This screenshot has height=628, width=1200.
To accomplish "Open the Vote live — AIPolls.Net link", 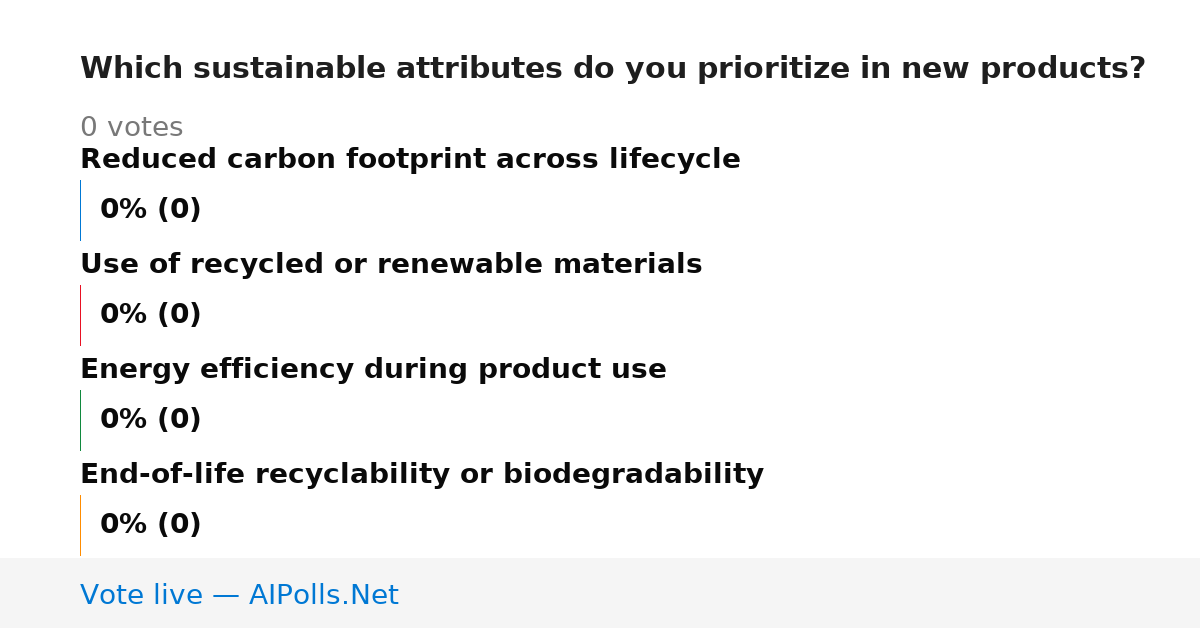I will pyautogui.click(x=239, y=595).
